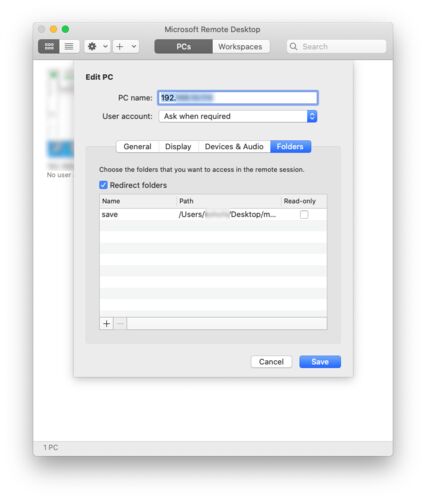Open the Devices & Audio tab

[x=234, y=147]
